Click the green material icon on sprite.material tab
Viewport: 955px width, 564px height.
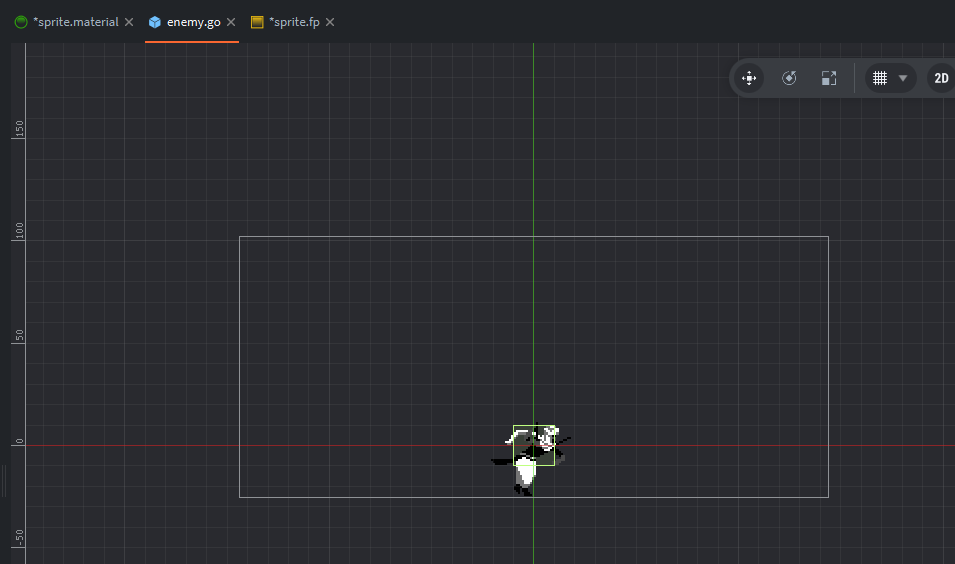coord(21,22)
